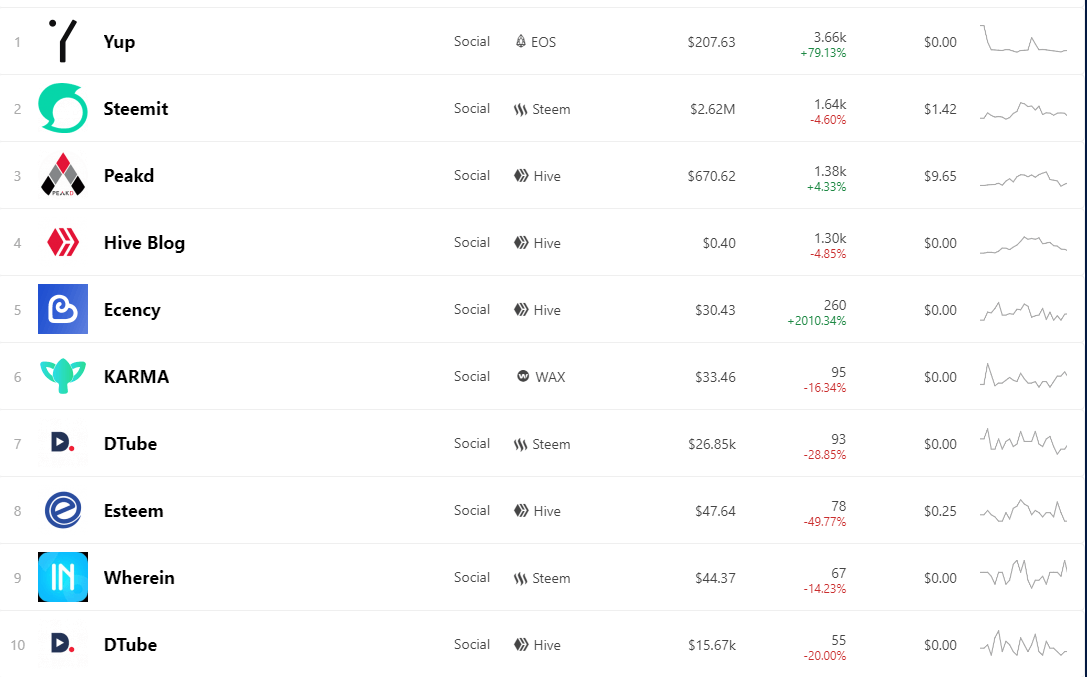1087x677 pixels.
Task: Open the Steemit teal speech-bubble logo
Action: [x=62, y=108]
